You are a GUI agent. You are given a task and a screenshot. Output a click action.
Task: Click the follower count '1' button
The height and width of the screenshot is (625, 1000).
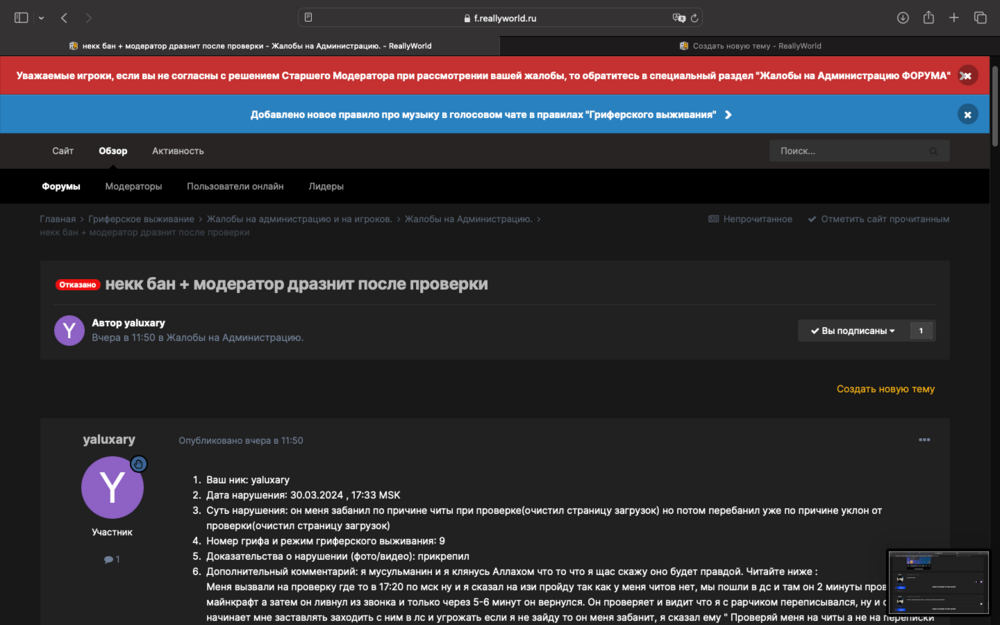(x=921, y=330)
